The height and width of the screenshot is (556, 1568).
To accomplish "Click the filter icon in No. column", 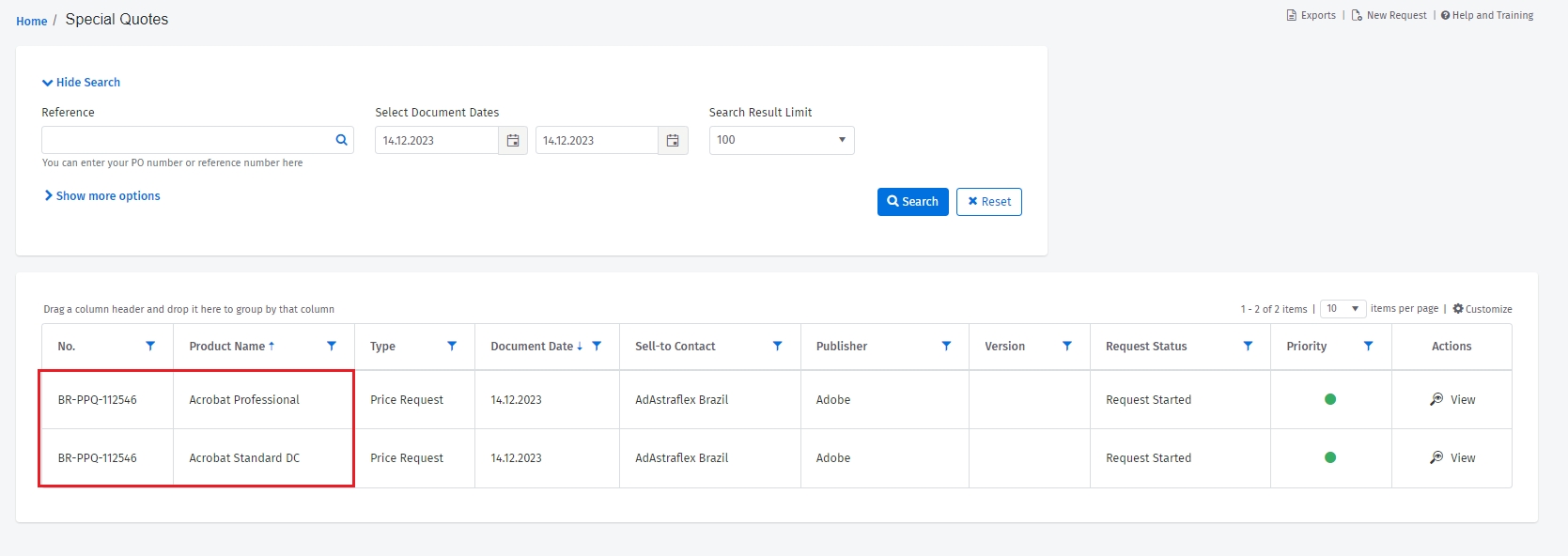I will point(150,346).
